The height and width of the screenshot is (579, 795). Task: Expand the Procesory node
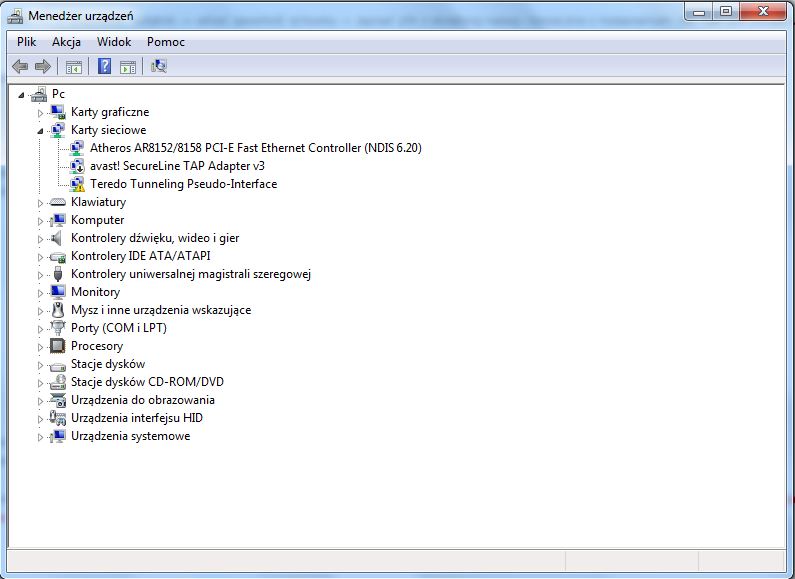40,347
